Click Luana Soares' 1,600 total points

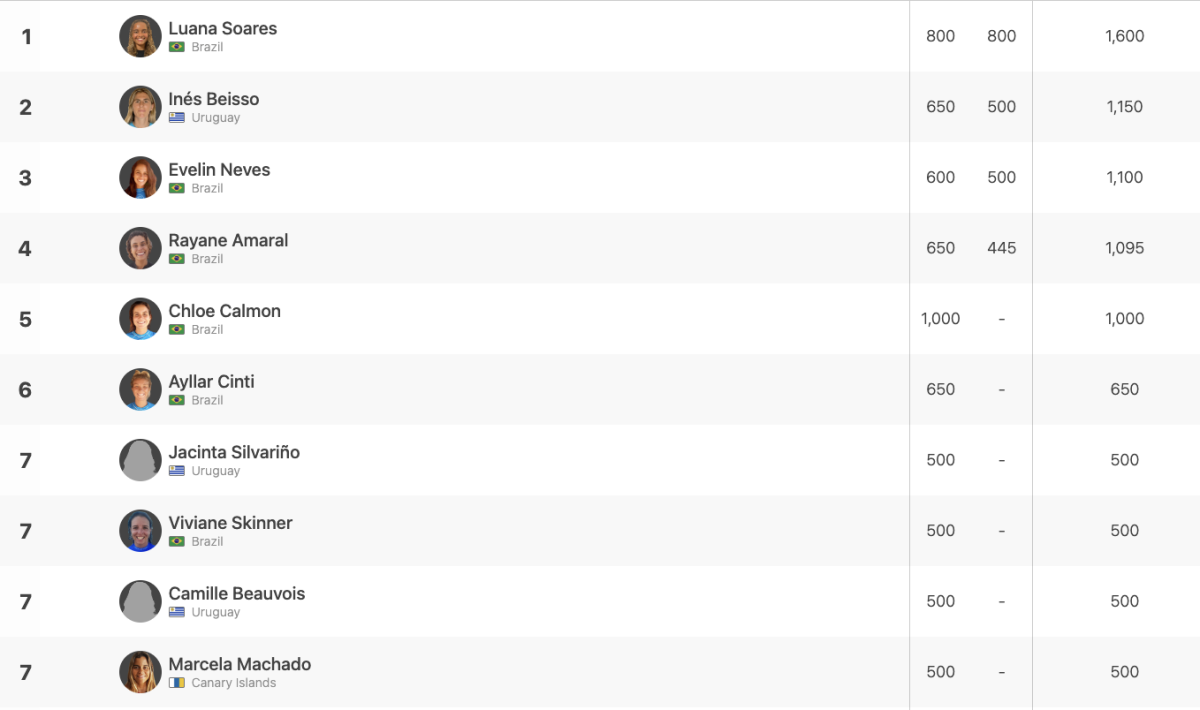point(1125,36)
